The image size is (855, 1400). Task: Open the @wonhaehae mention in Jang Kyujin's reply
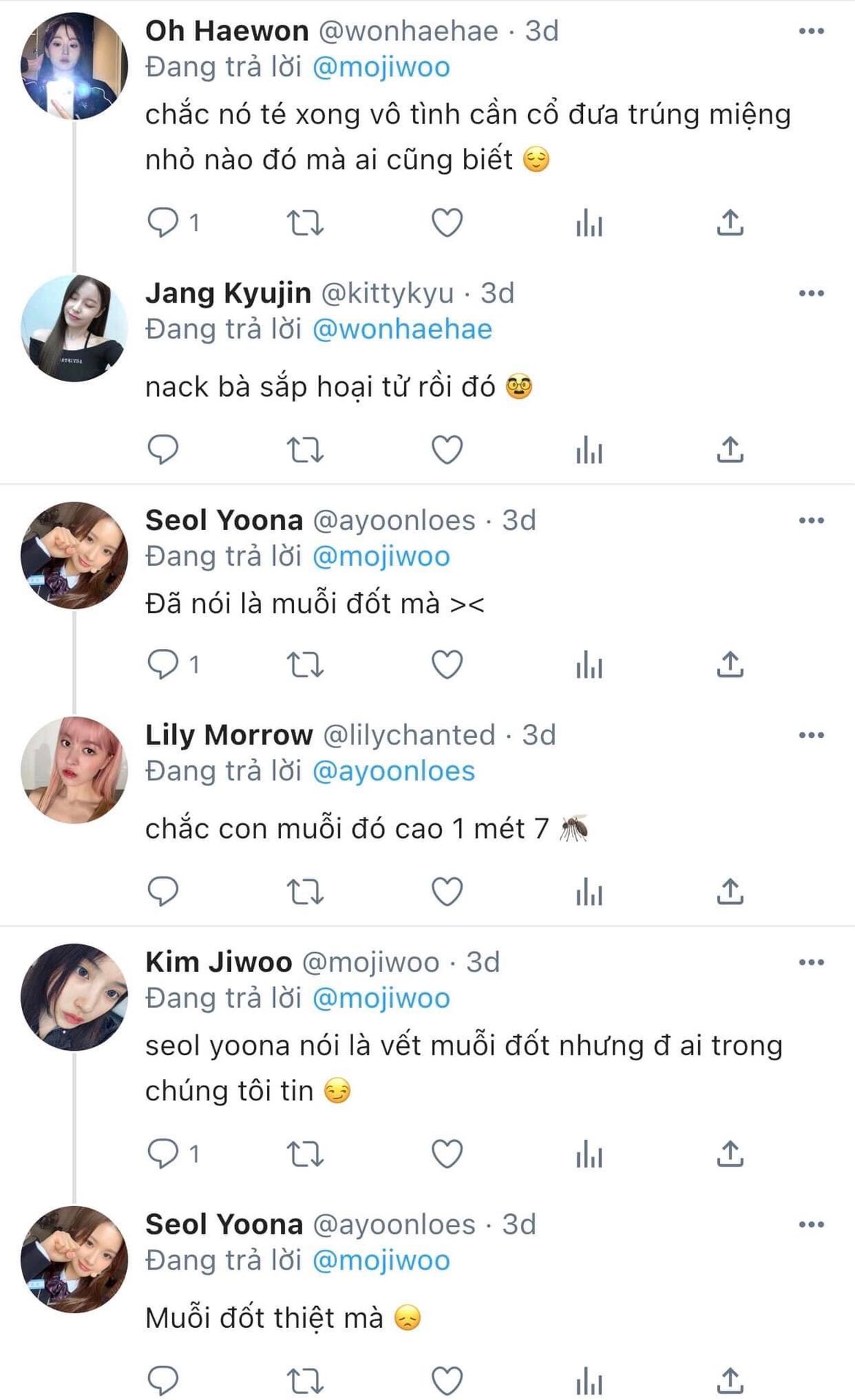[x=402, y=330]
